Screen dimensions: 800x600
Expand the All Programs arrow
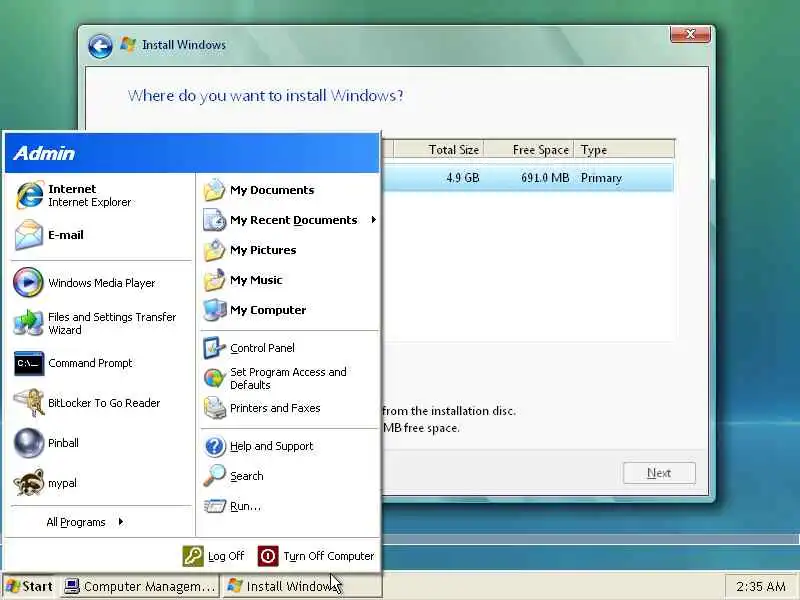coord(120,521)
